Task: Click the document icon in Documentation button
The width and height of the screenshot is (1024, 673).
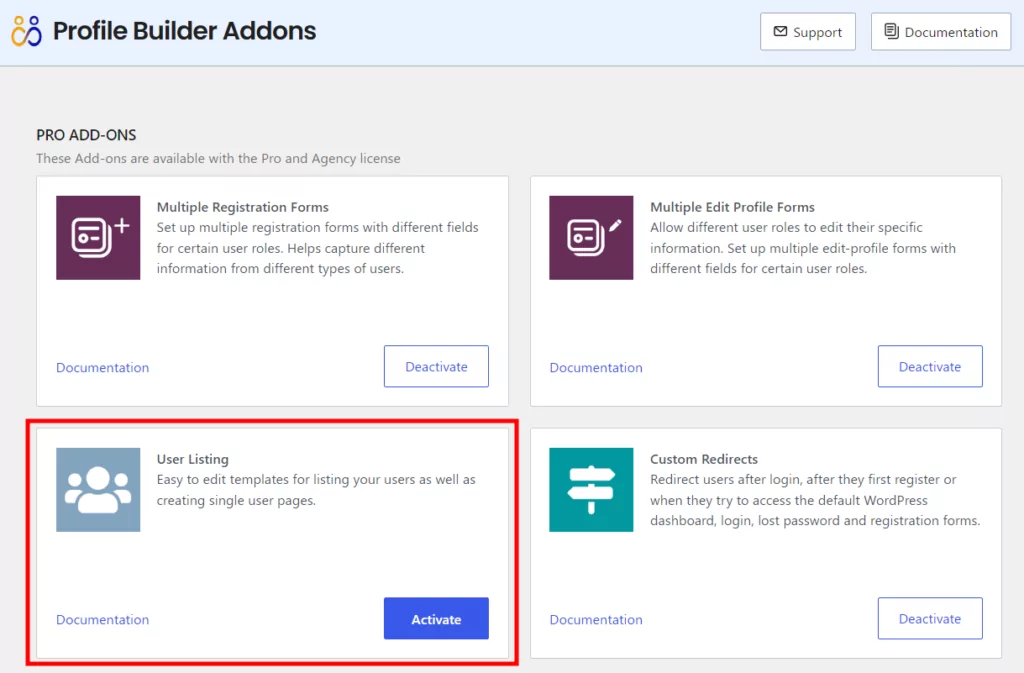Action: tap(891, 31)
